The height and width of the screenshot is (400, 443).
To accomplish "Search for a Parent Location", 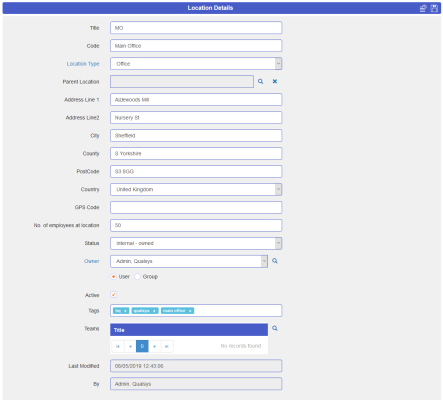I will (x=261, y=81).
